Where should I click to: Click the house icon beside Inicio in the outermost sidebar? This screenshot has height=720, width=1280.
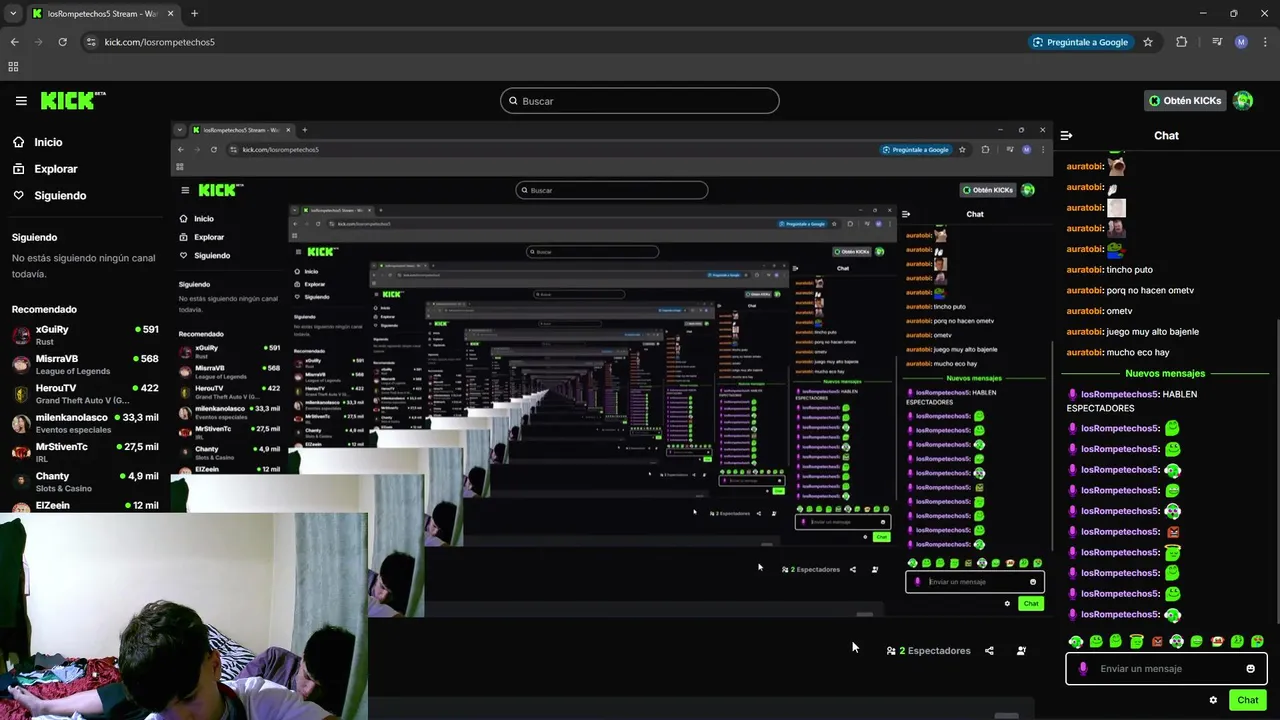[19, 142]
